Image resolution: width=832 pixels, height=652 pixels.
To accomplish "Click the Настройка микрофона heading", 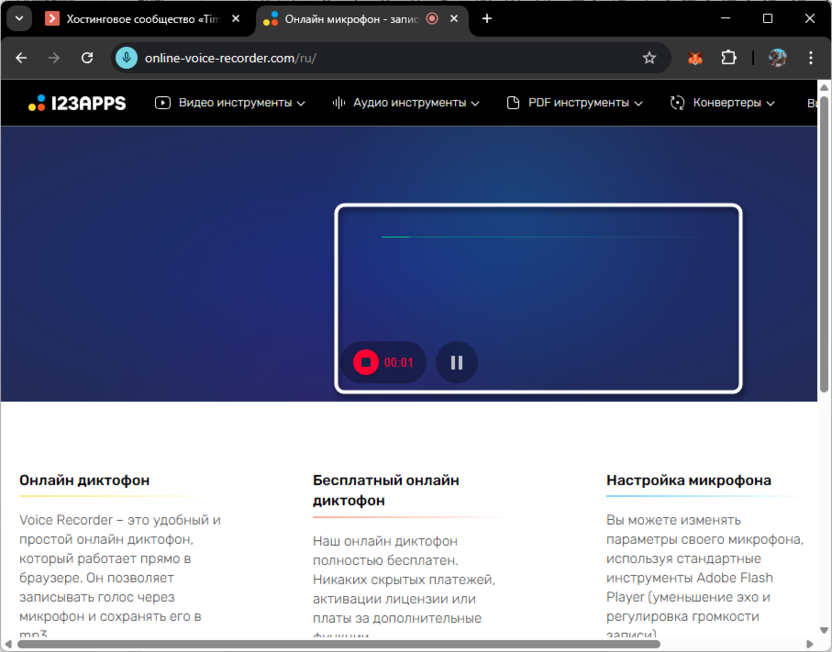I will pos(688,481).
